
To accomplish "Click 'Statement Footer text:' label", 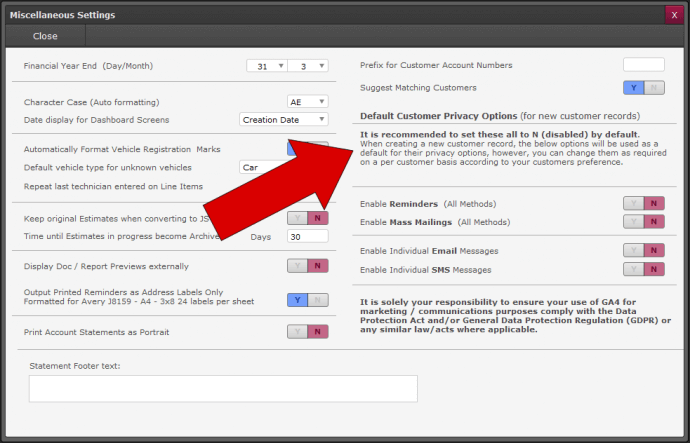I will (x=75, y=366).
